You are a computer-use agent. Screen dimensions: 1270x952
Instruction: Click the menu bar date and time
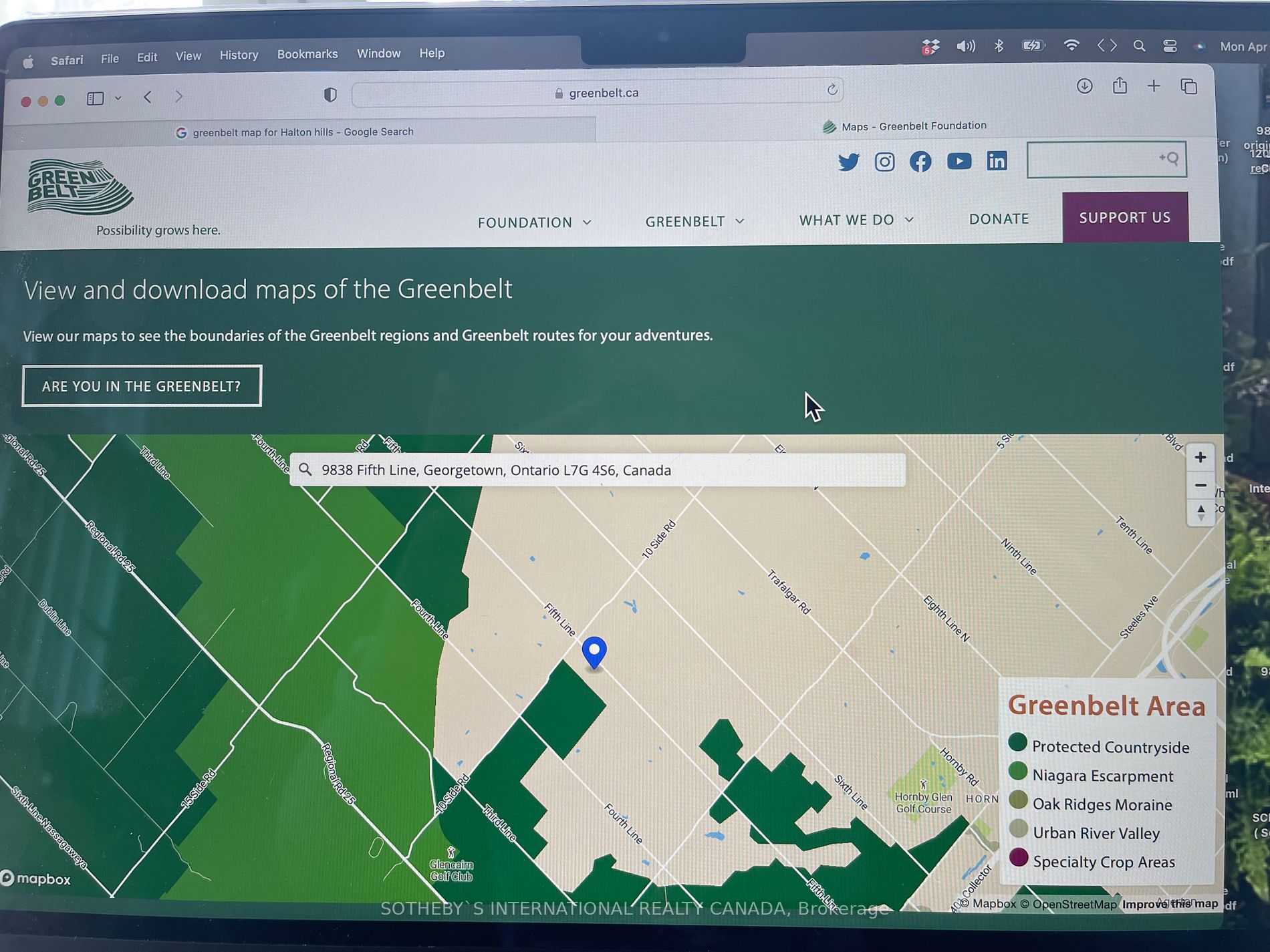pos(1243,47)
